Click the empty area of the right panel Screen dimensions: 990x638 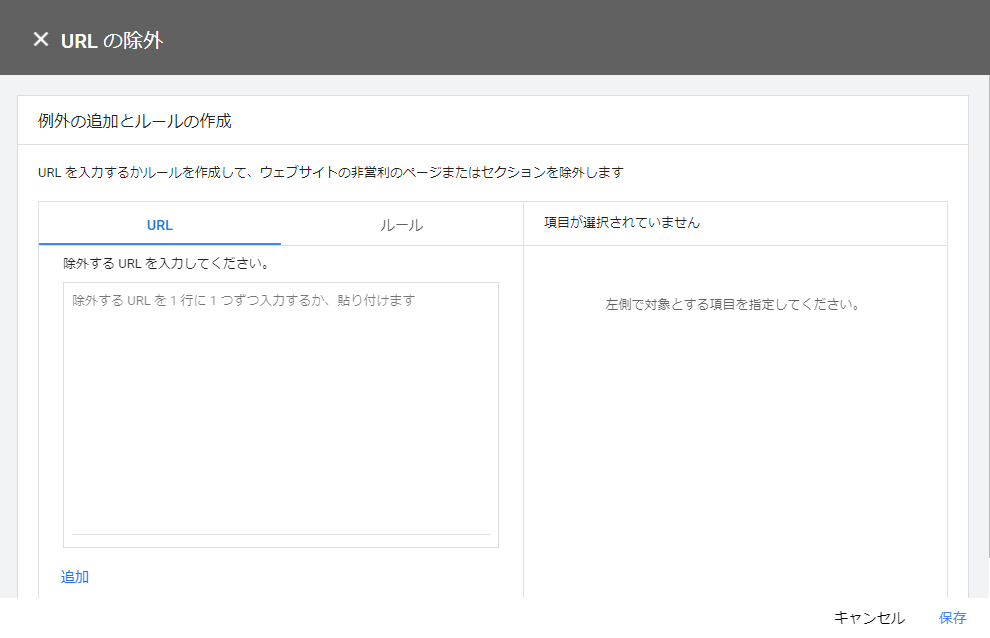coord(735,450)
